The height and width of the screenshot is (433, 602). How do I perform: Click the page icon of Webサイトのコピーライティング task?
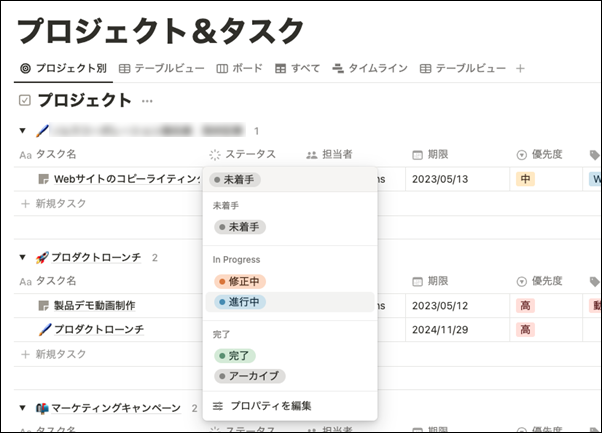coord(43,178)
